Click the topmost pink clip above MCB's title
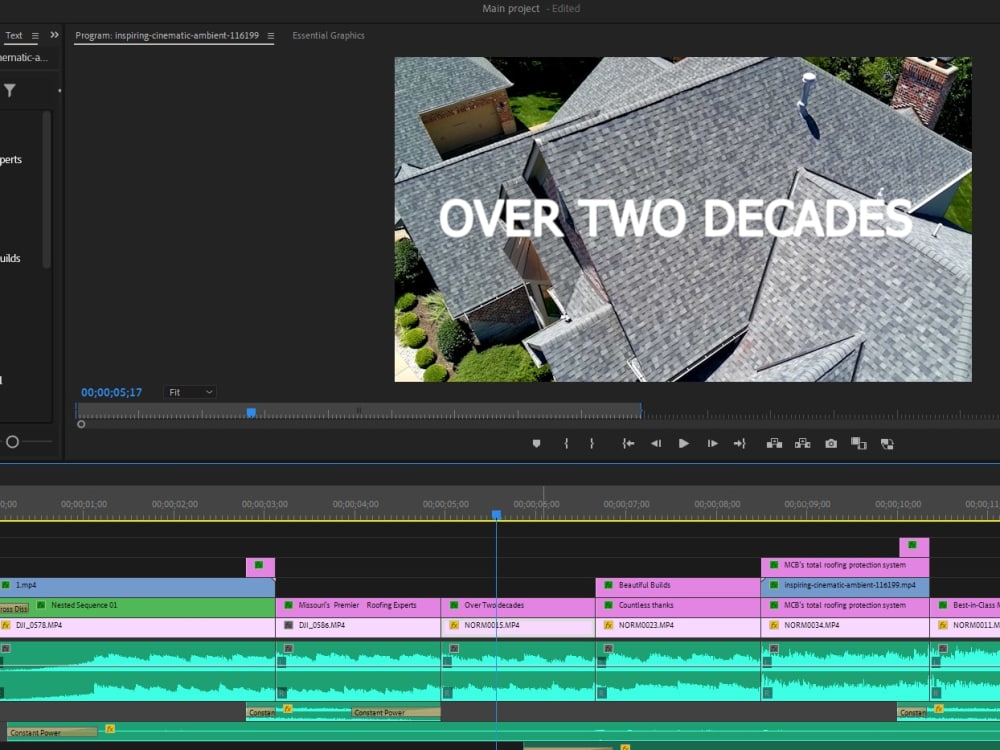Image resolution: width=1000 pixels, height=750 pixels. tap(914, 547)
